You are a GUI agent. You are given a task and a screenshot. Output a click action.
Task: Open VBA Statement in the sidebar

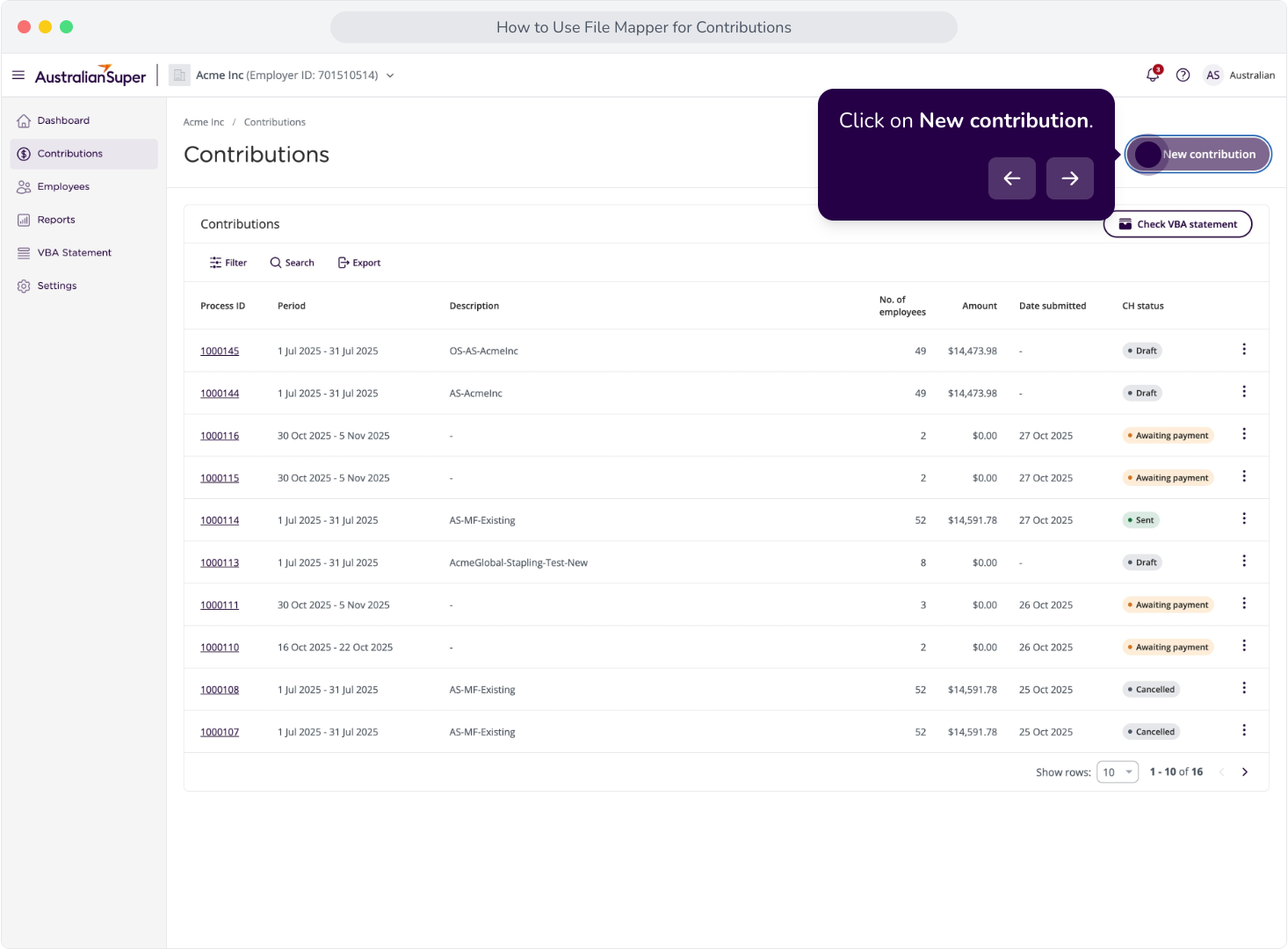coord(84,253)
